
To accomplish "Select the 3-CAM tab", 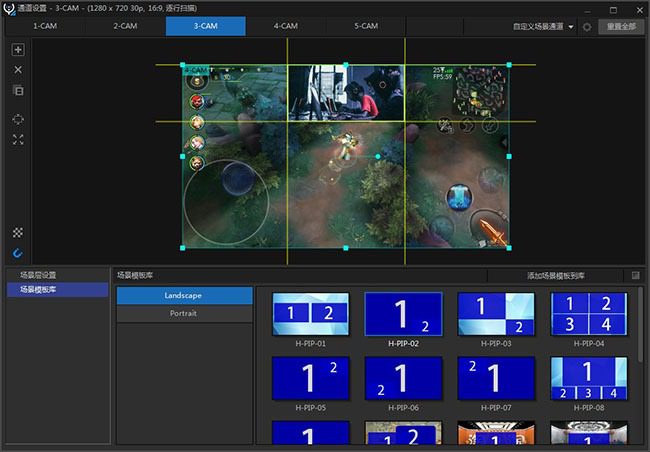I will pyautogui.click(x=206, y=26).
